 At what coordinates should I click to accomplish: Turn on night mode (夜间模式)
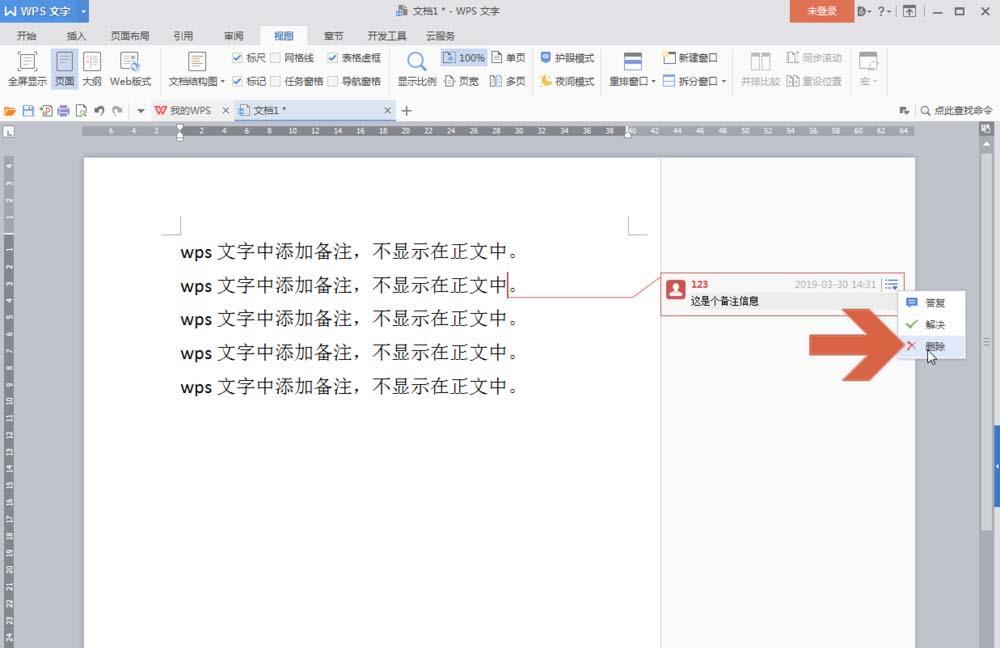(567, 81)
